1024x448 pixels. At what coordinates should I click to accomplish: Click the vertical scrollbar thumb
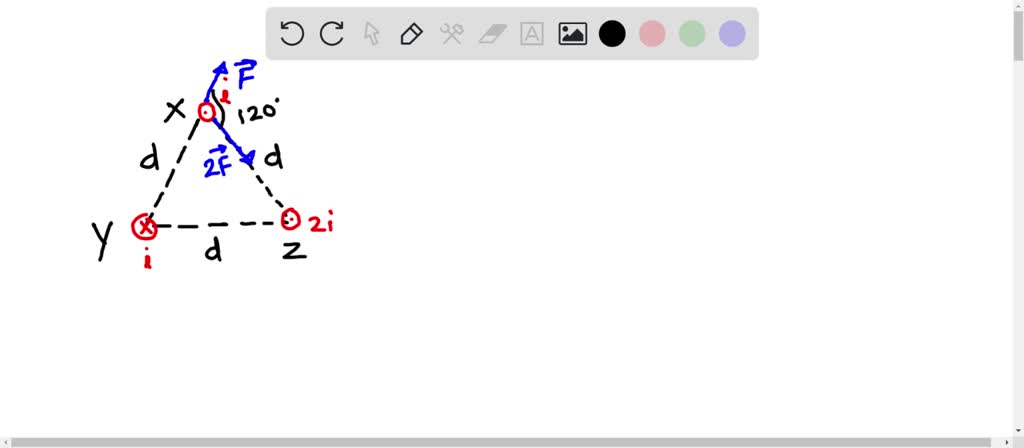click(1018, 34)
